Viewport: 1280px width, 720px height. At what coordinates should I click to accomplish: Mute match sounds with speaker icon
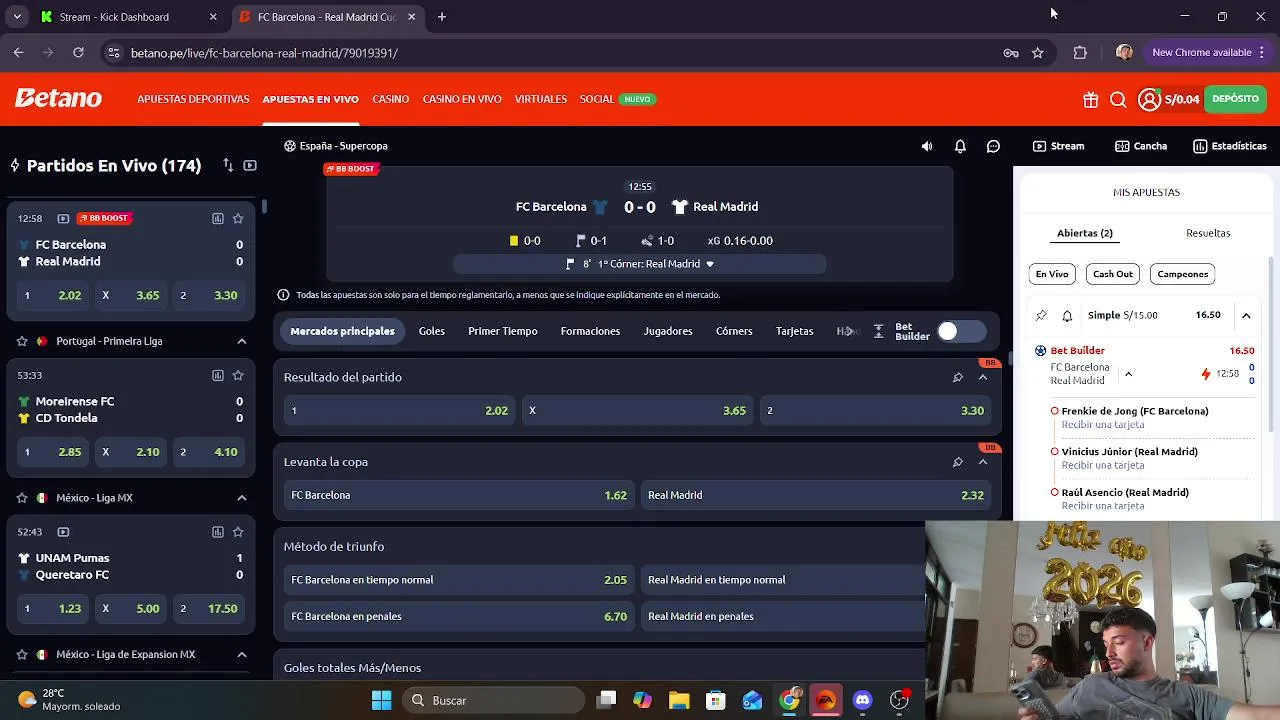(x=927, y=146)
